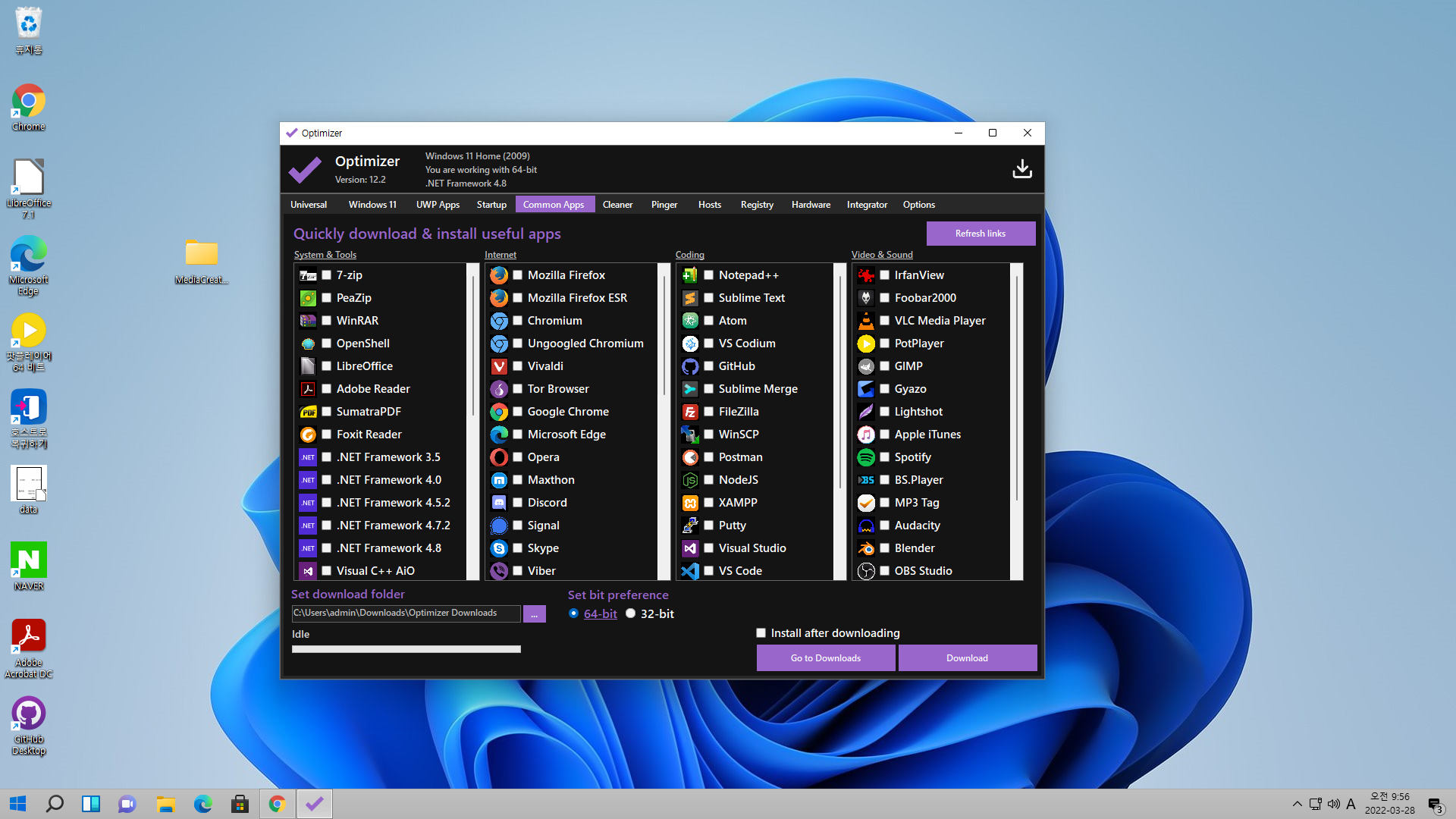The height and width of the screenshot is (819, 1456).
Task: Switch to the Universal tab
Action: tap(309, 205)
